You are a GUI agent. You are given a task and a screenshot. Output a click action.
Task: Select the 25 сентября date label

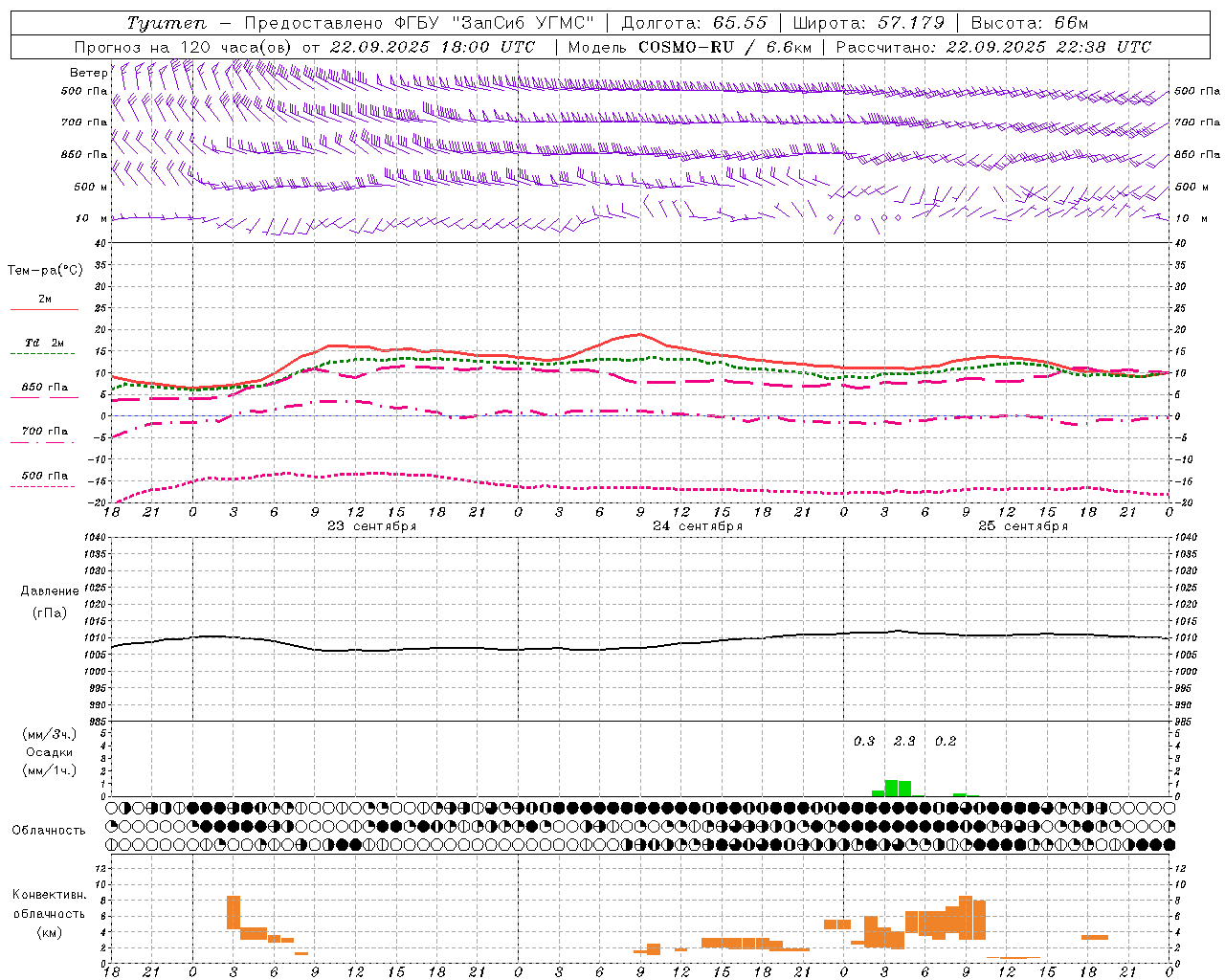coord(1023,525)
